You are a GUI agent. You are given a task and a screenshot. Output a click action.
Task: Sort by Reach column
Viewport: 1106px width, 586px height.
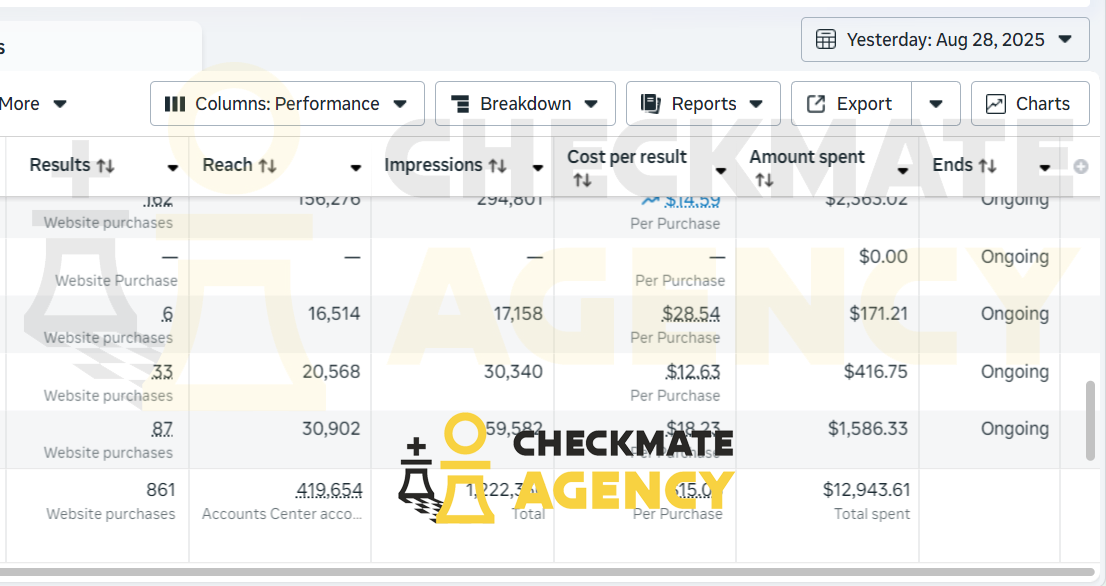(x=267, y=166)
